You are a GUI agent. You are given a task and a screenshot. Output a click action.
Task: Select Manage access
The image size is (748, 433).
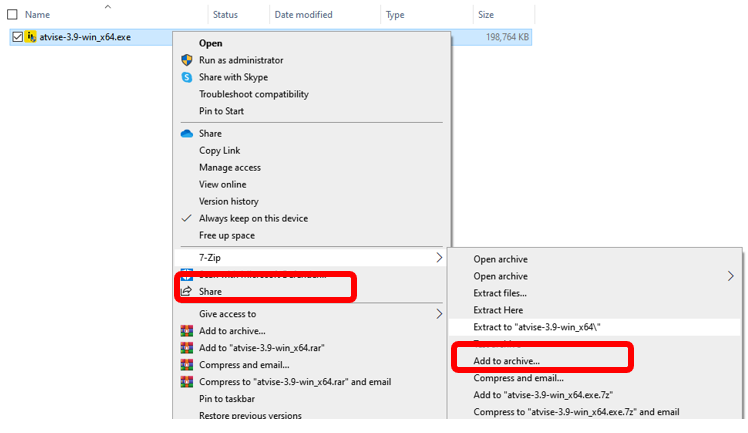pyautogui.click(x=230, y=167)
